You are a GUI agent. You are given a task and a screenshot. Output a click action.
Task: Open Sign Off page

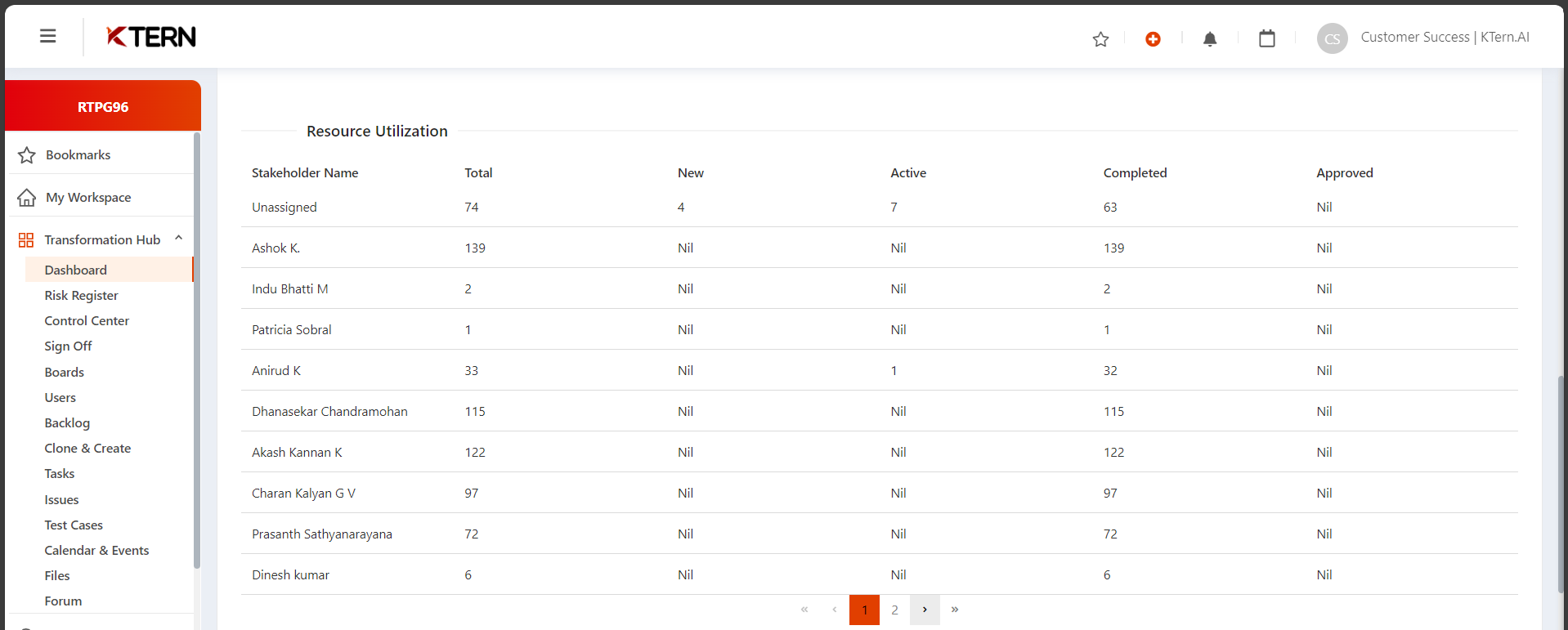[x=68, y=346]
